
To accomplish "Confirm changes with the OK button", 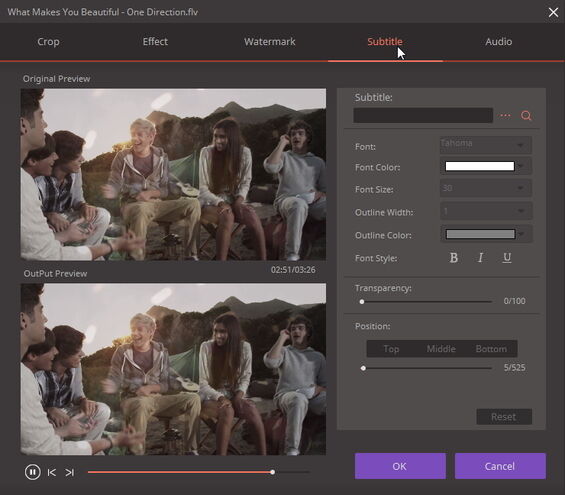I will (400, 466).
